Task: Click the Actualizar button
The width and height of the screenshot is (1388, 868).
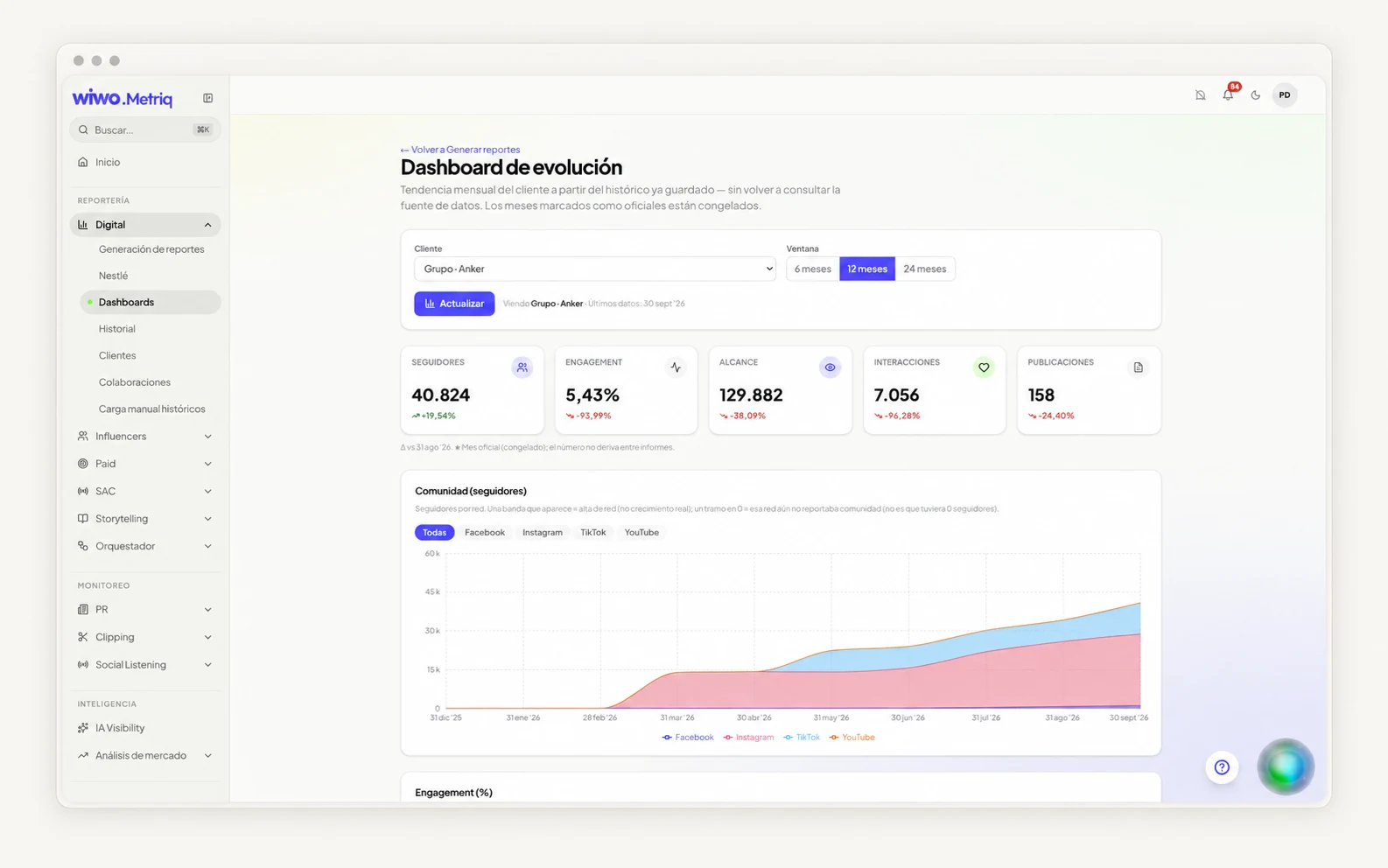Action: 454,304
